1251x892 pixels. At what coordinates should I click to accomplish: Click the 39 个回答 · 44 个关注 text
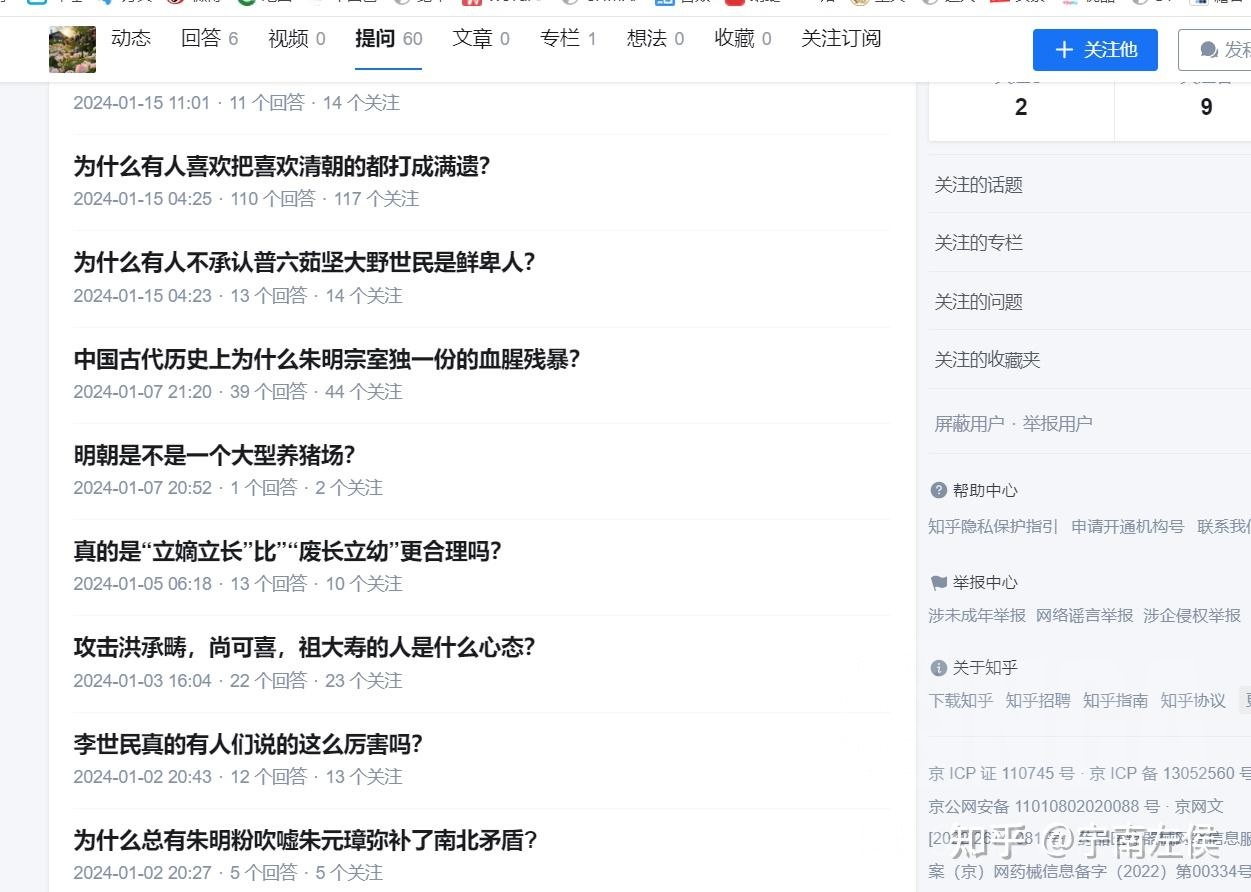[x=316, y=391]
